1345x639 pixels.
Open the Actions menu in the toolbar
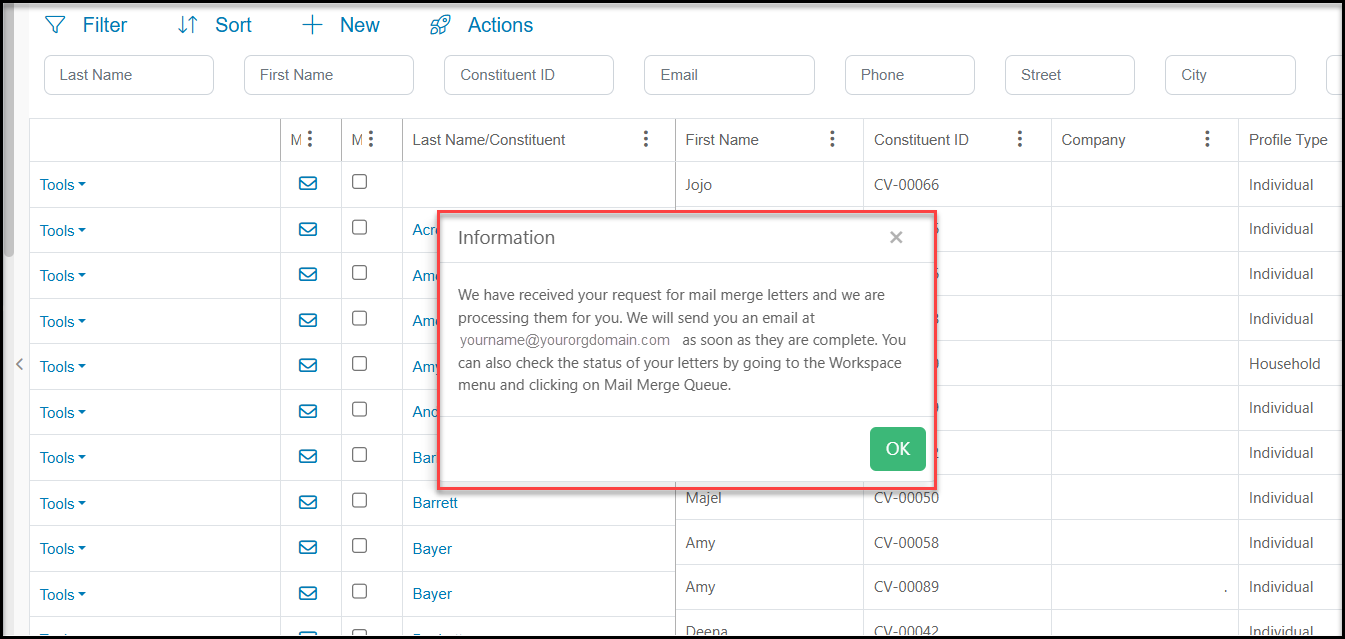(x=481, y=25)
